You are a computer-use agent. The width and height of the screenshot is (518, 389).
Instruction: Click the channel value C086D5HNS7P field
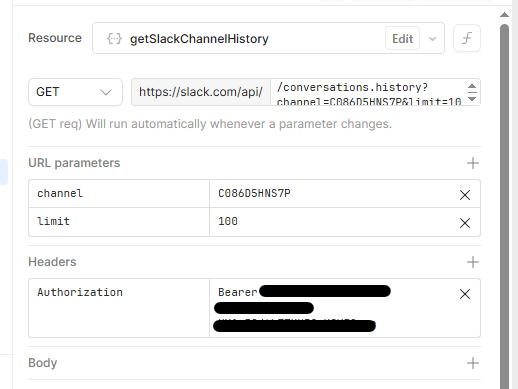[333, 194]
